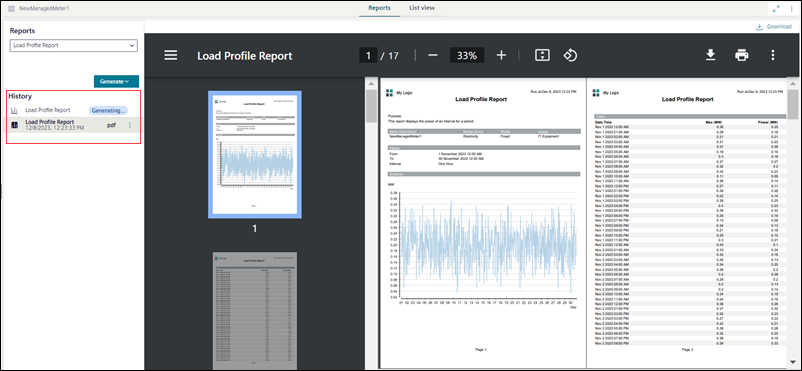
Task: Click the chart icon beside the generating report
Action: click(x=14, y=110)
